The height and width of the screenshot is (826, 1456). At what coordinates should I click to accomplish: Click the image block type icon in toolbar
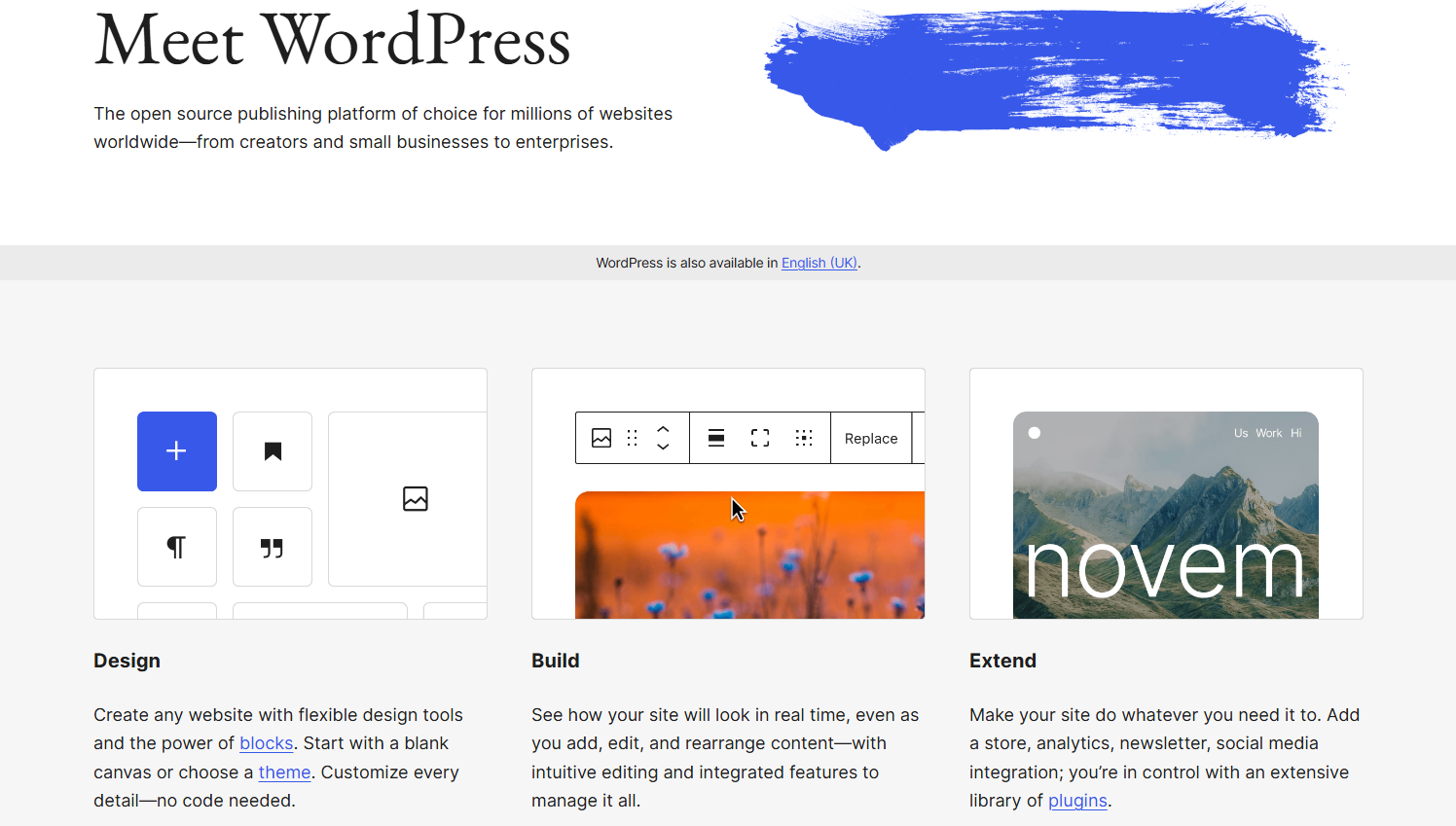click(x=601, y=438)
